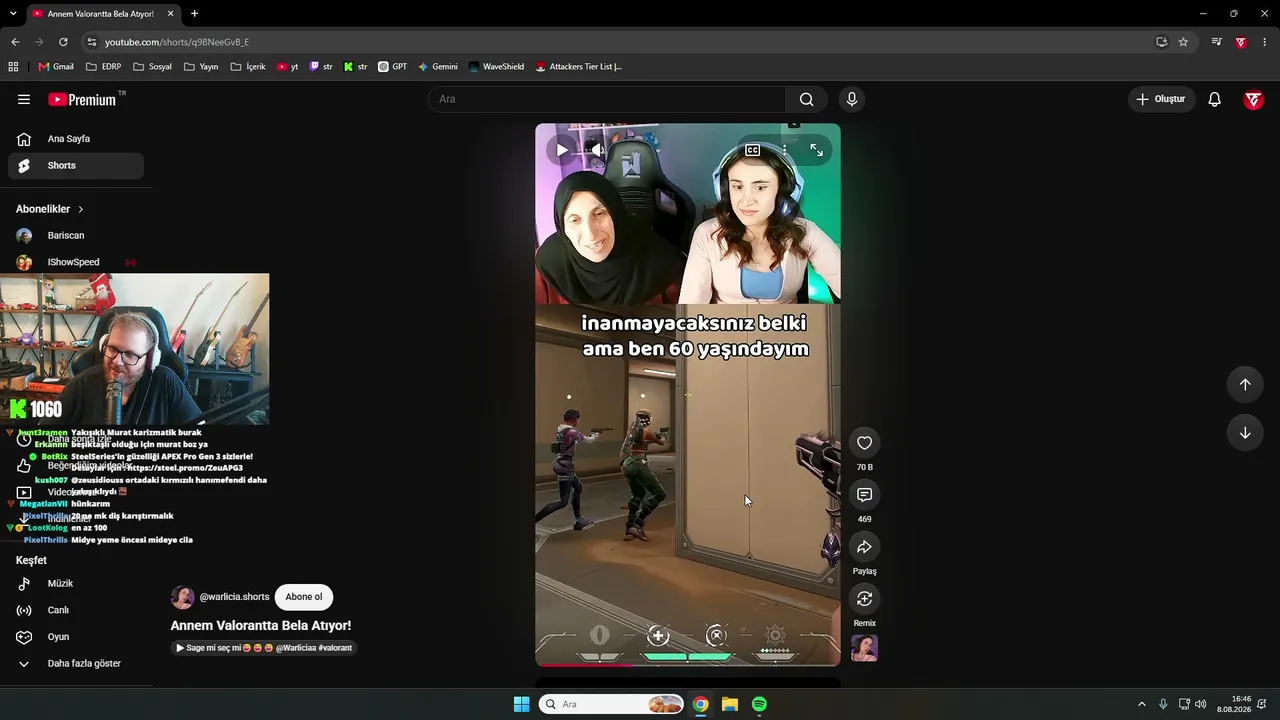Image resolution: width=1280 pixels, height=720 pixels.
Task: Enter fullscreen on the Shorts player
Action: point(817,150)
